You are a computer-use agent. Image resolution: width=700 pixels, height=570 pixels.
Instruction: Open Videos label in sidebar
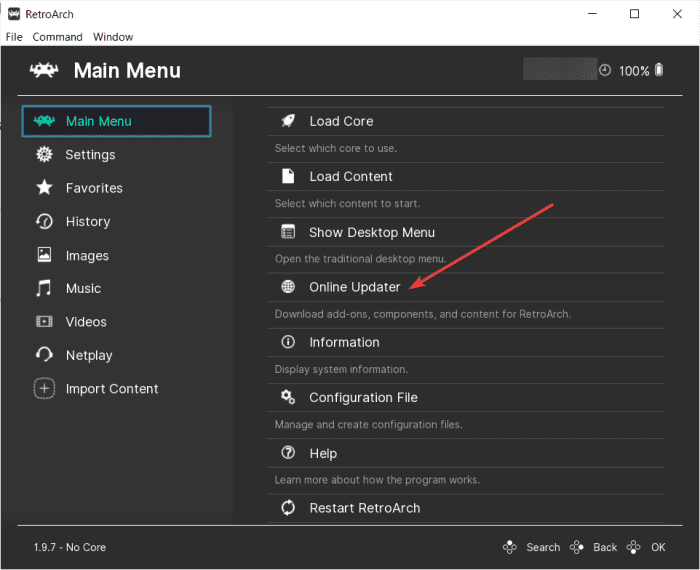click(86, 322)
